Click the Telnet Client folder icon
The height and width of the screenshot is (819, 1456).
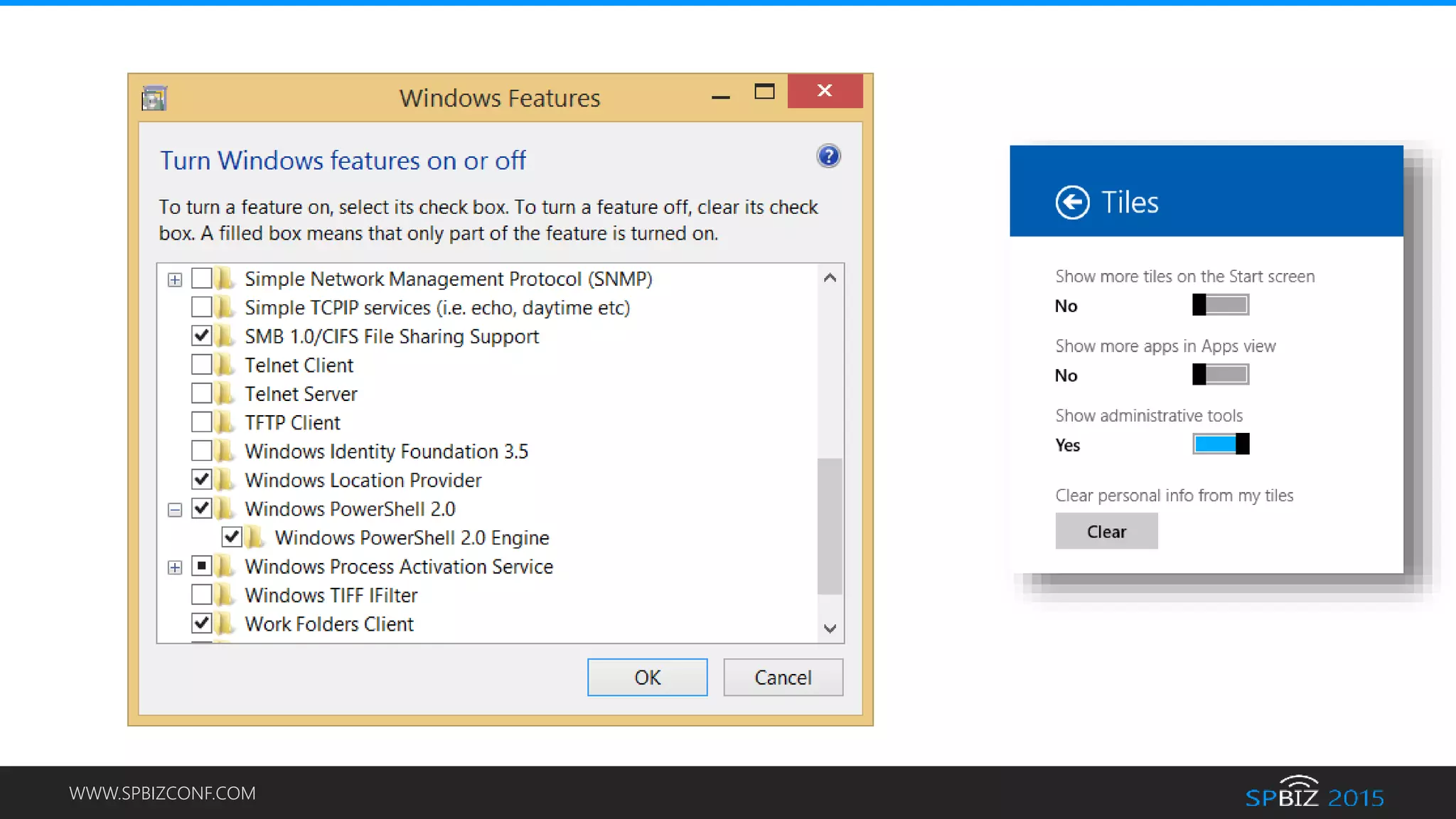224,365
